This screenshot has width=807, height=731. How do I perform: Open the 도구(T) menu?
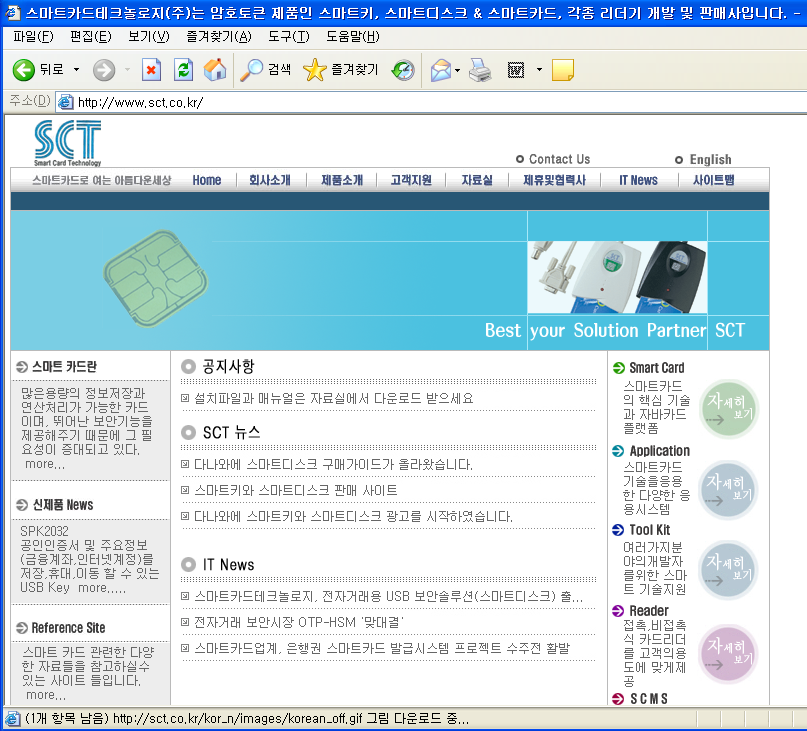[x=289, y=37]
